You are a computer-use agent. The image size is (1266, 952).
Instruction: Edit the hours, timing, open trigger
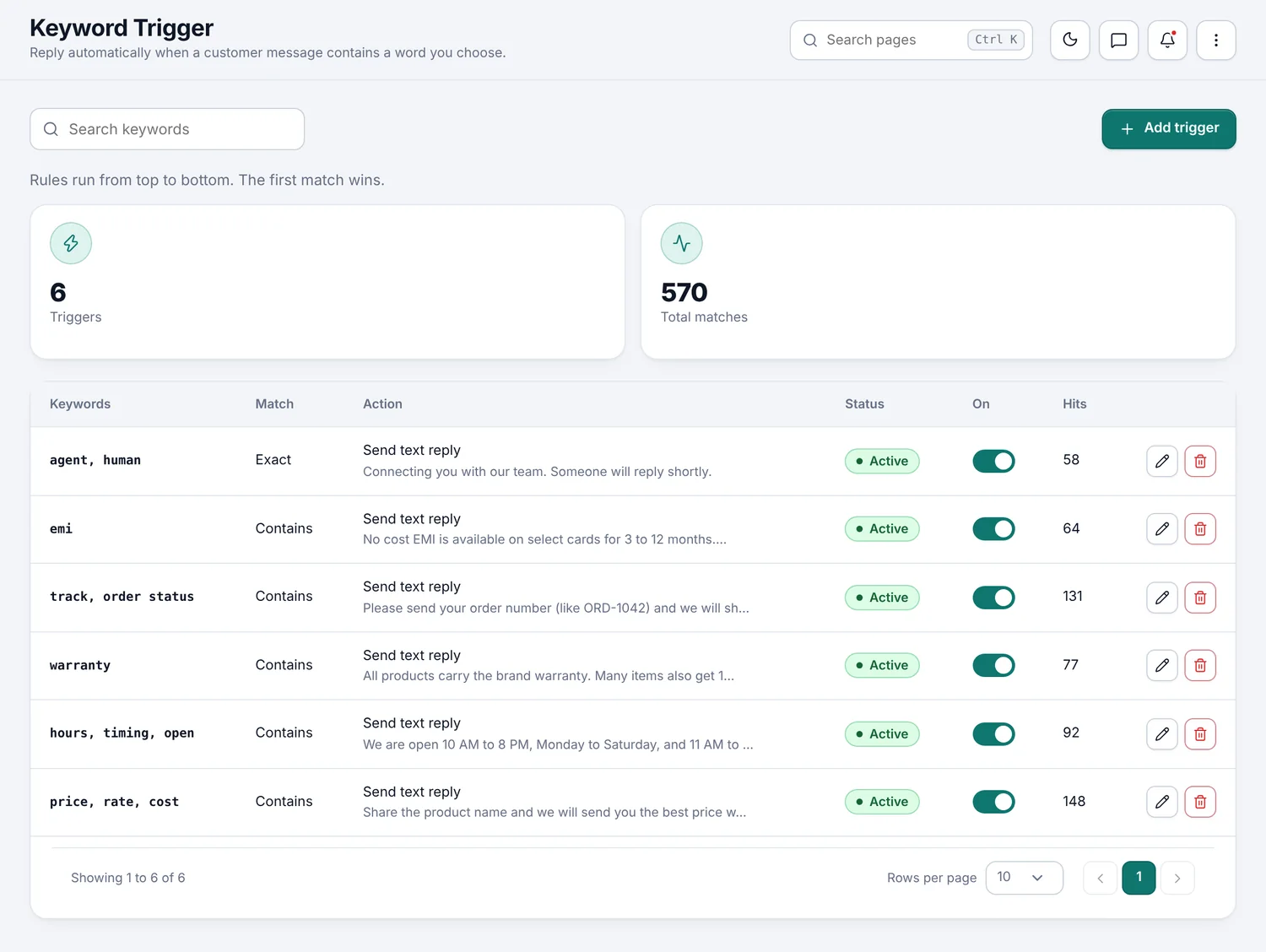pos(1162,733)
